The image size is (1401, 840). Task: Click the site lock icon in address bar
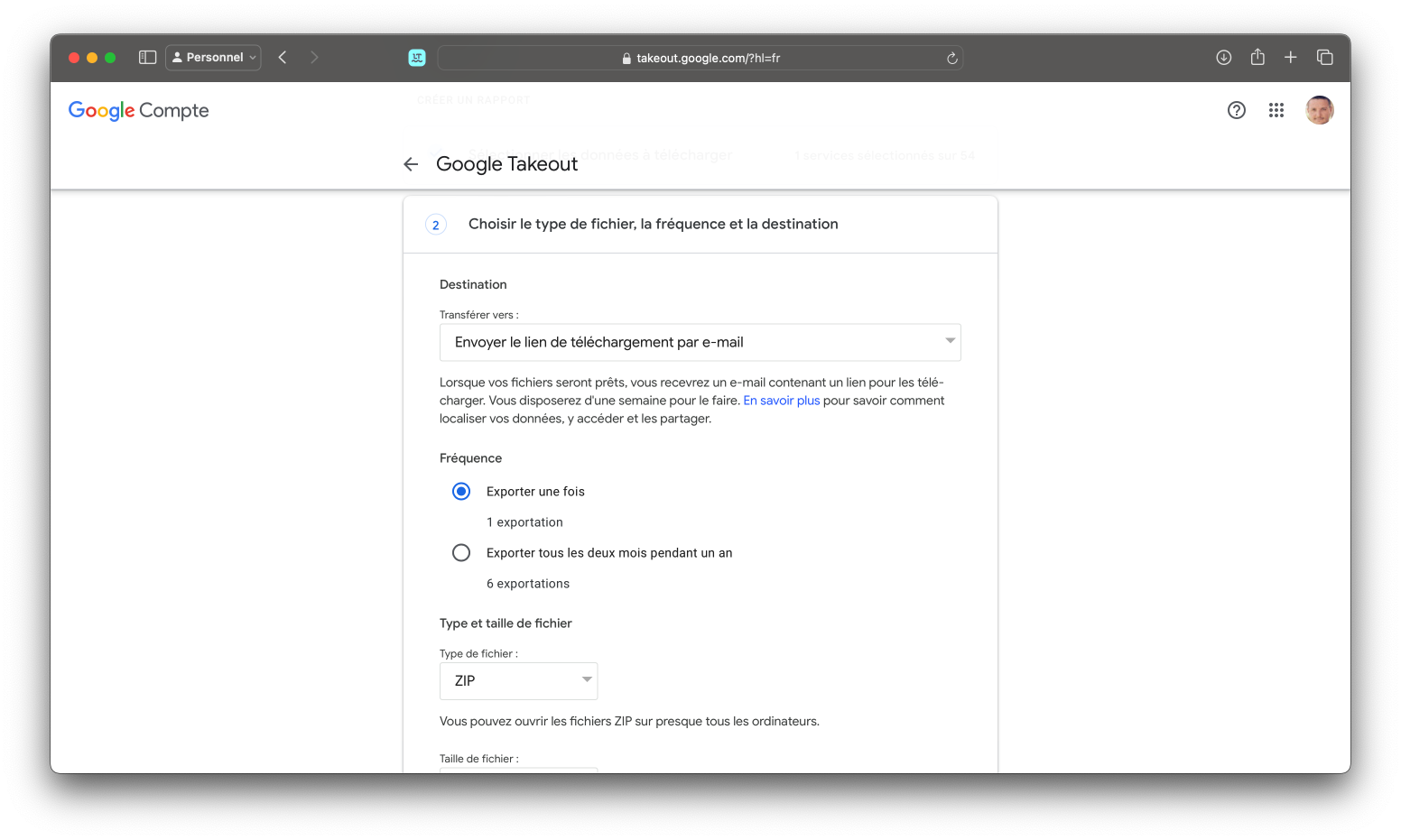pyautogui.click(x=626, y=59)
